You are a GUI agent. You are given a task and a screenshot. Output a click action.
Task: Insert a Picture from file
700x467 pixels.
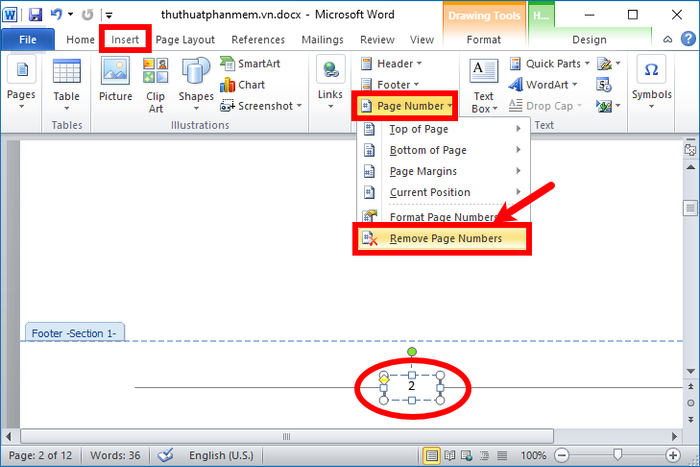(x=116, y=80)
